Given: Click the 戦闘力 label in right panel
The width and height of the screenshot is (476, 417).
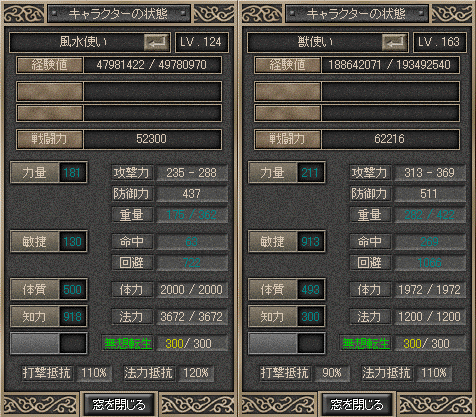Looking at the screenshot, I should click(x=288, y=139).
